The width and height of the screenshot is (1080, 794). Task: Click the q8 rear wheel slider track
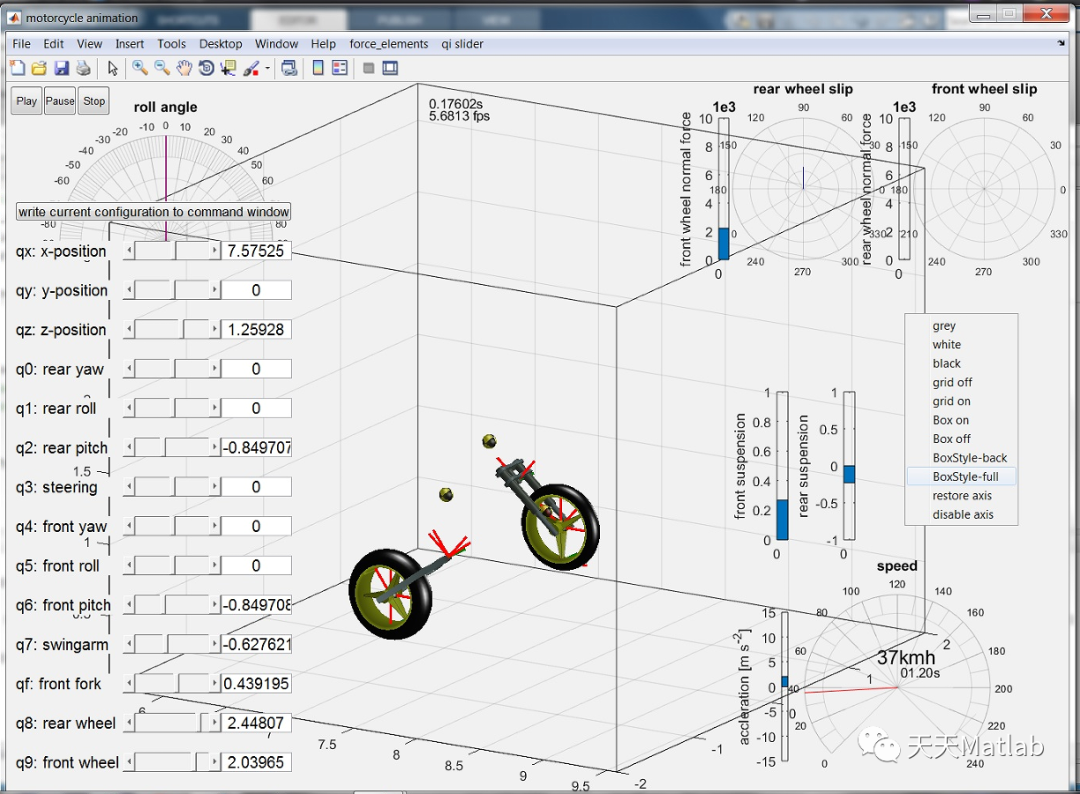click(172, 723)
